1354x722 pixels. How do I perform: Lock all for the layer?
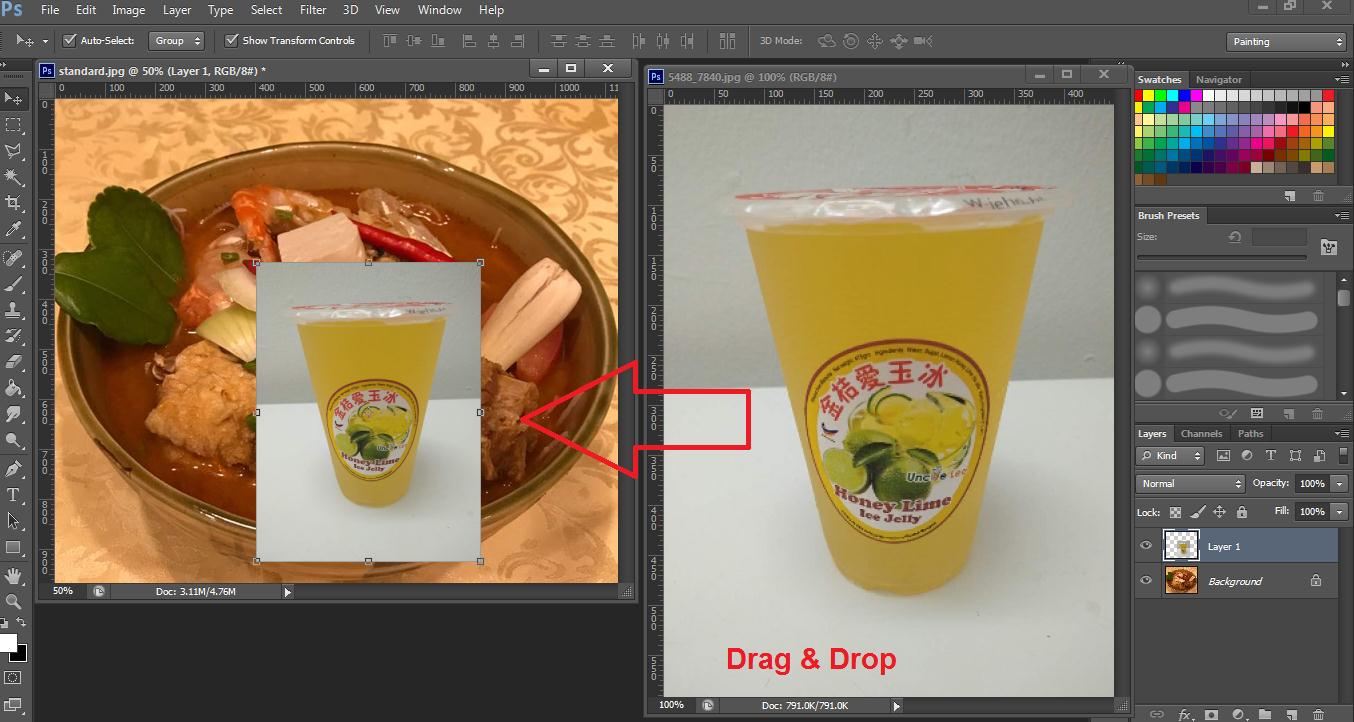[1242, 512]
